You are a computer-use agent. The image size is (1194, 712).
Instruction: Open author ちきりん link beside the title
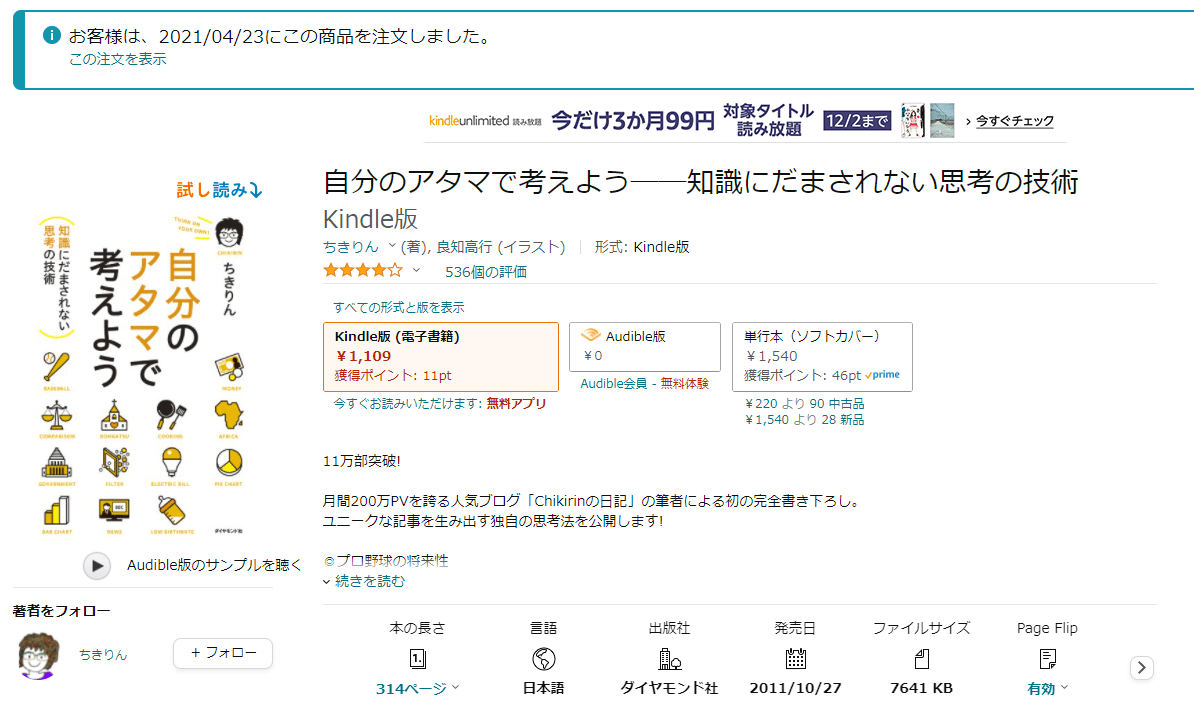pos(350,247)
